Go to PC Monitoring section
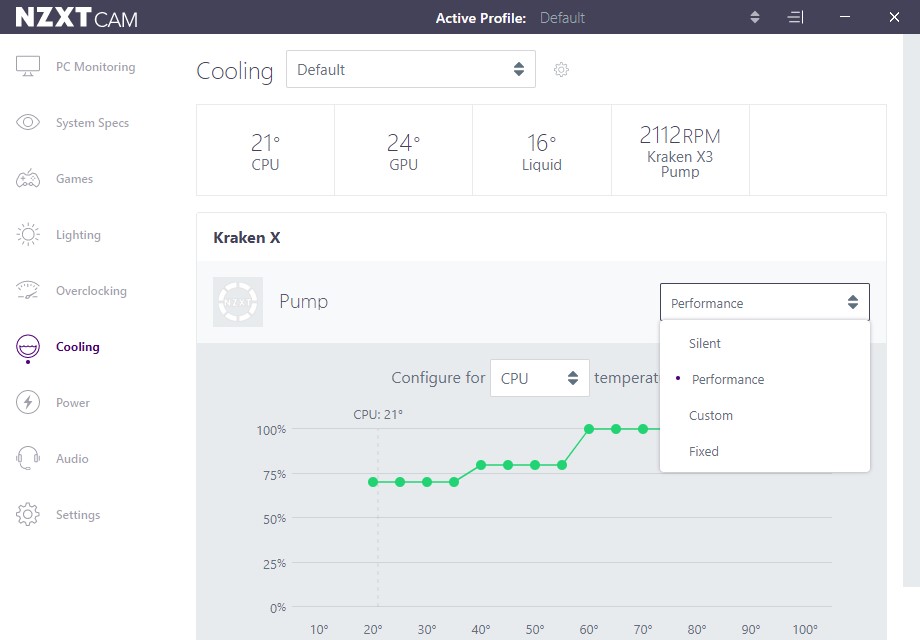The width and height of the screenshot is (920, 640). coord(96,67)
